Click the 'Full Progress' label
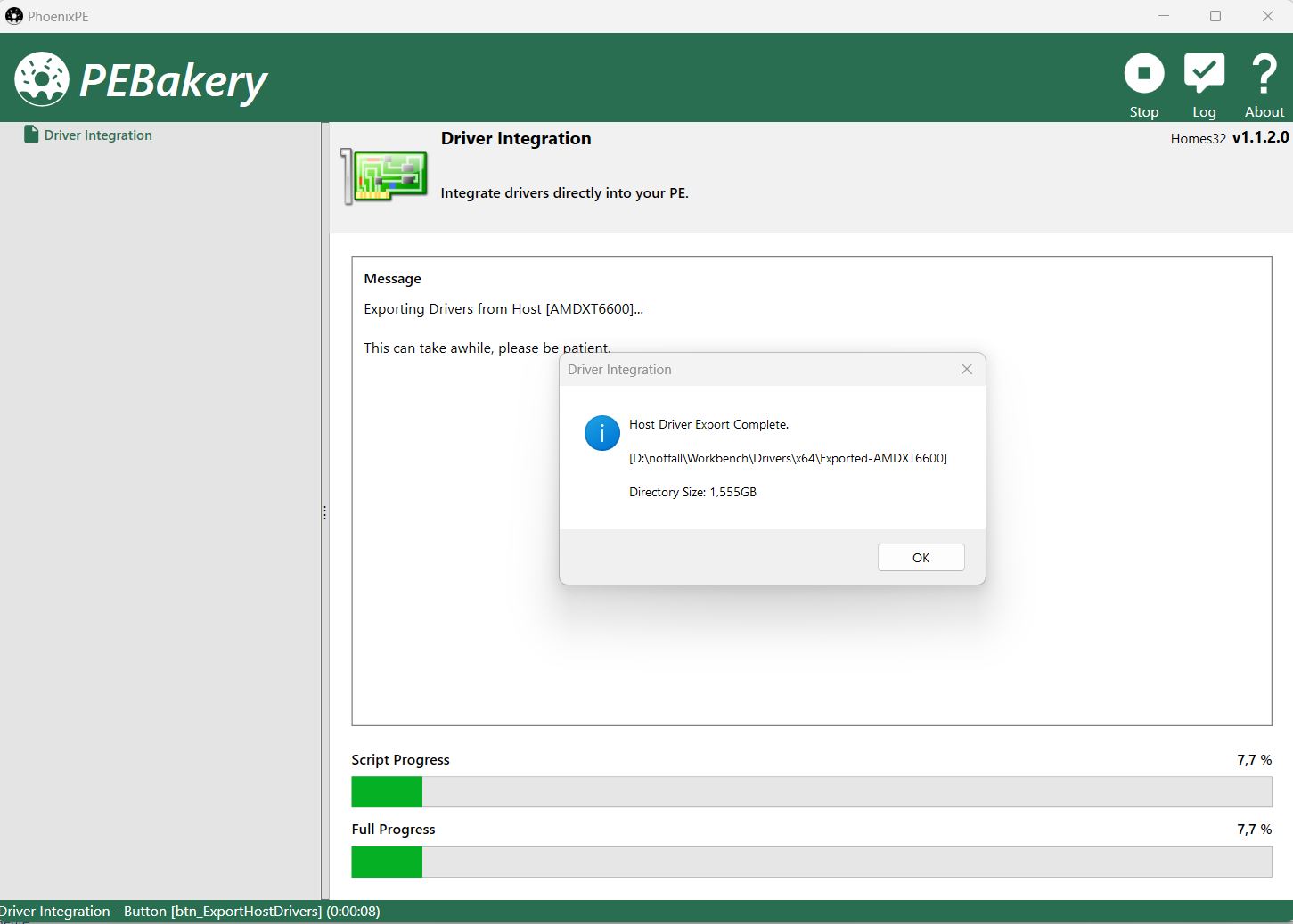This screenshot has width=1293, height=924. 393,830
